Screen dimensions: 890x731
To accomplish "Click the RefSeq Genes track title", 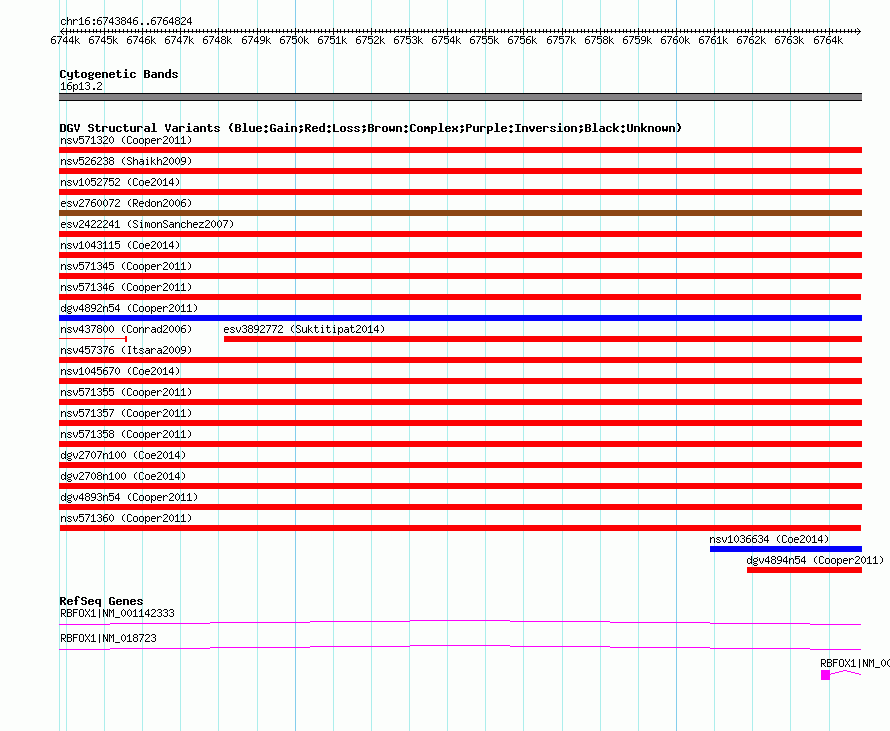I will tap(101, 601).
